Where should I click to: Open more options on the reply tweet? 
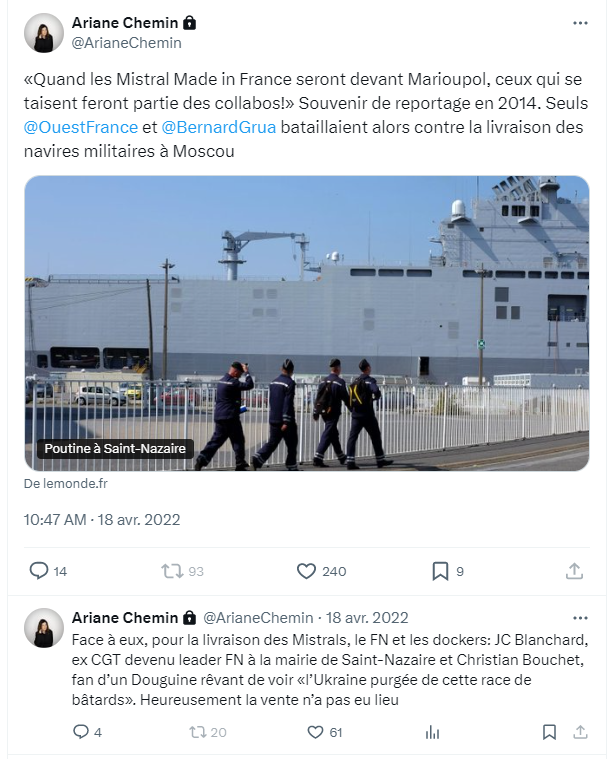580,617
